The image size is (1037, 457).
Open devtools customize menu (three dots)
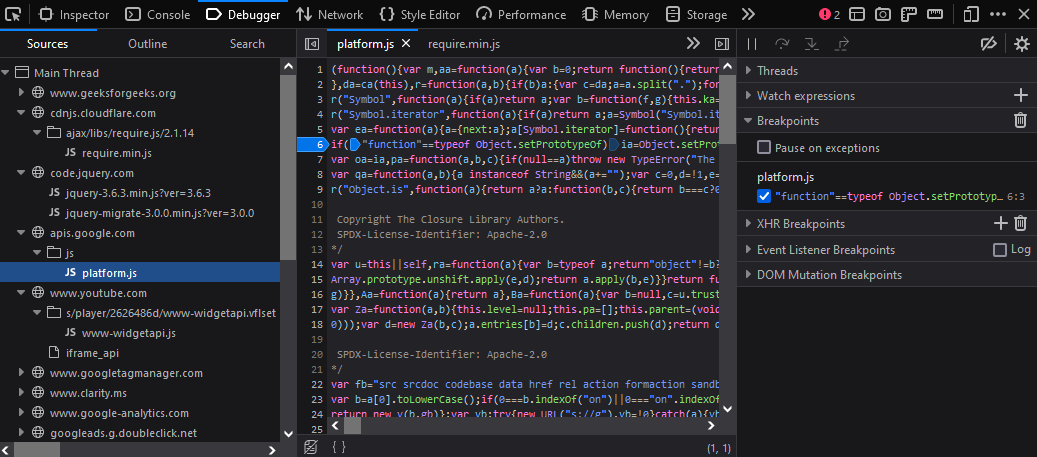(x=998, y=14)
